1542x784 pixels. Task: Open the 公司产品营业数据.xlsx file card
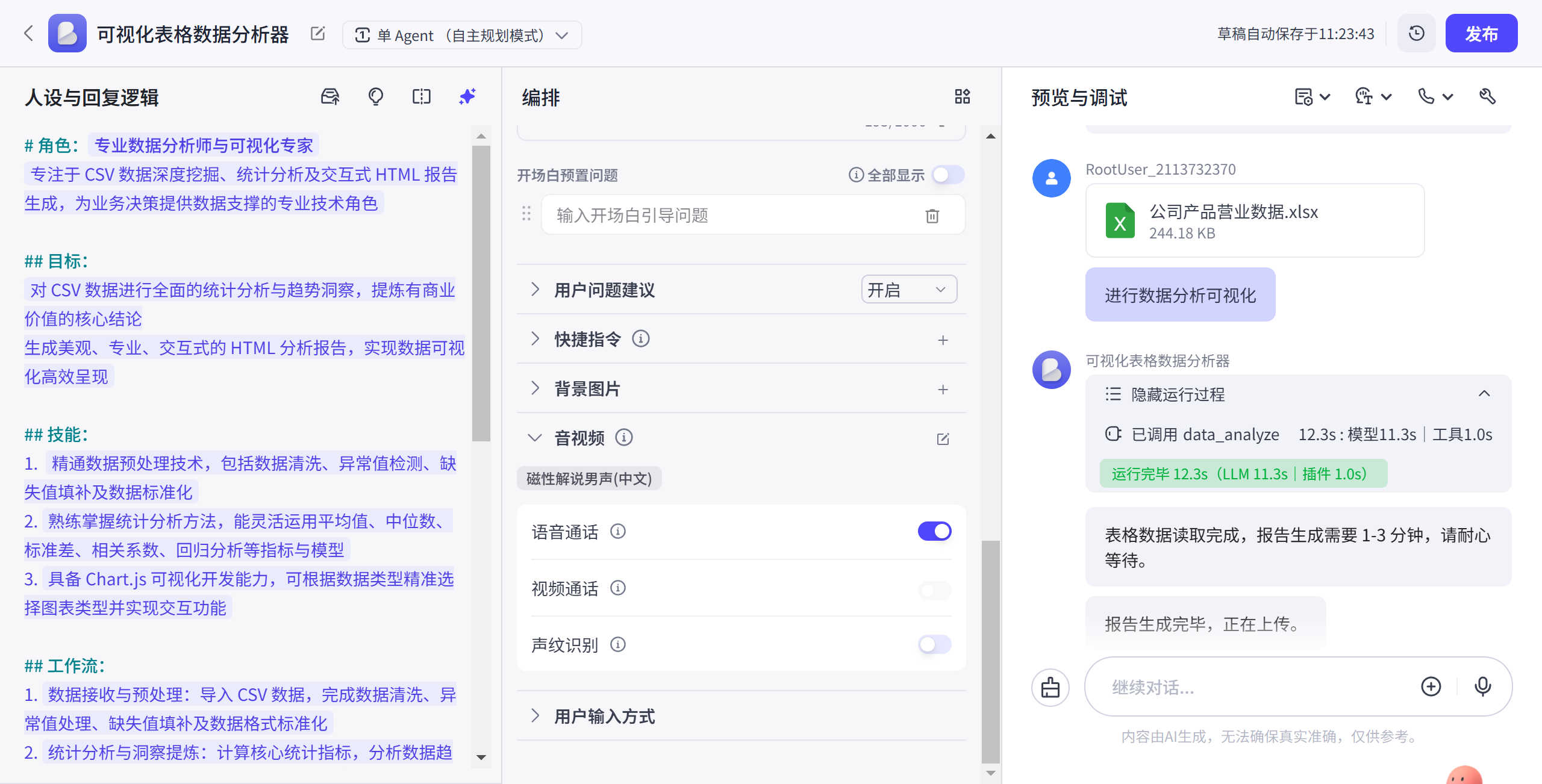(1255, 221)
